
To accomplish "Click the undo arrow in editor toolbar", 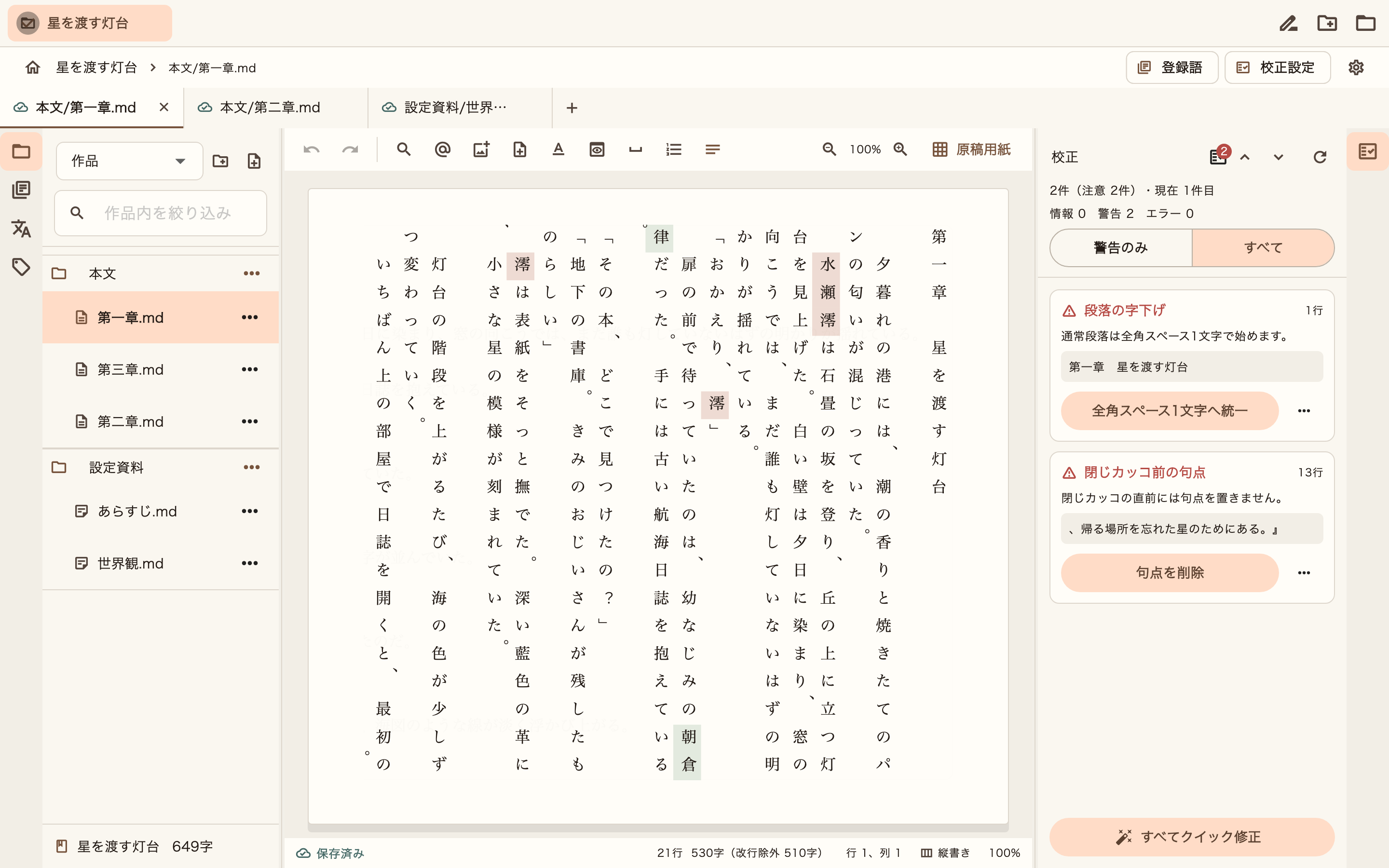I will [x=311, y=150].
